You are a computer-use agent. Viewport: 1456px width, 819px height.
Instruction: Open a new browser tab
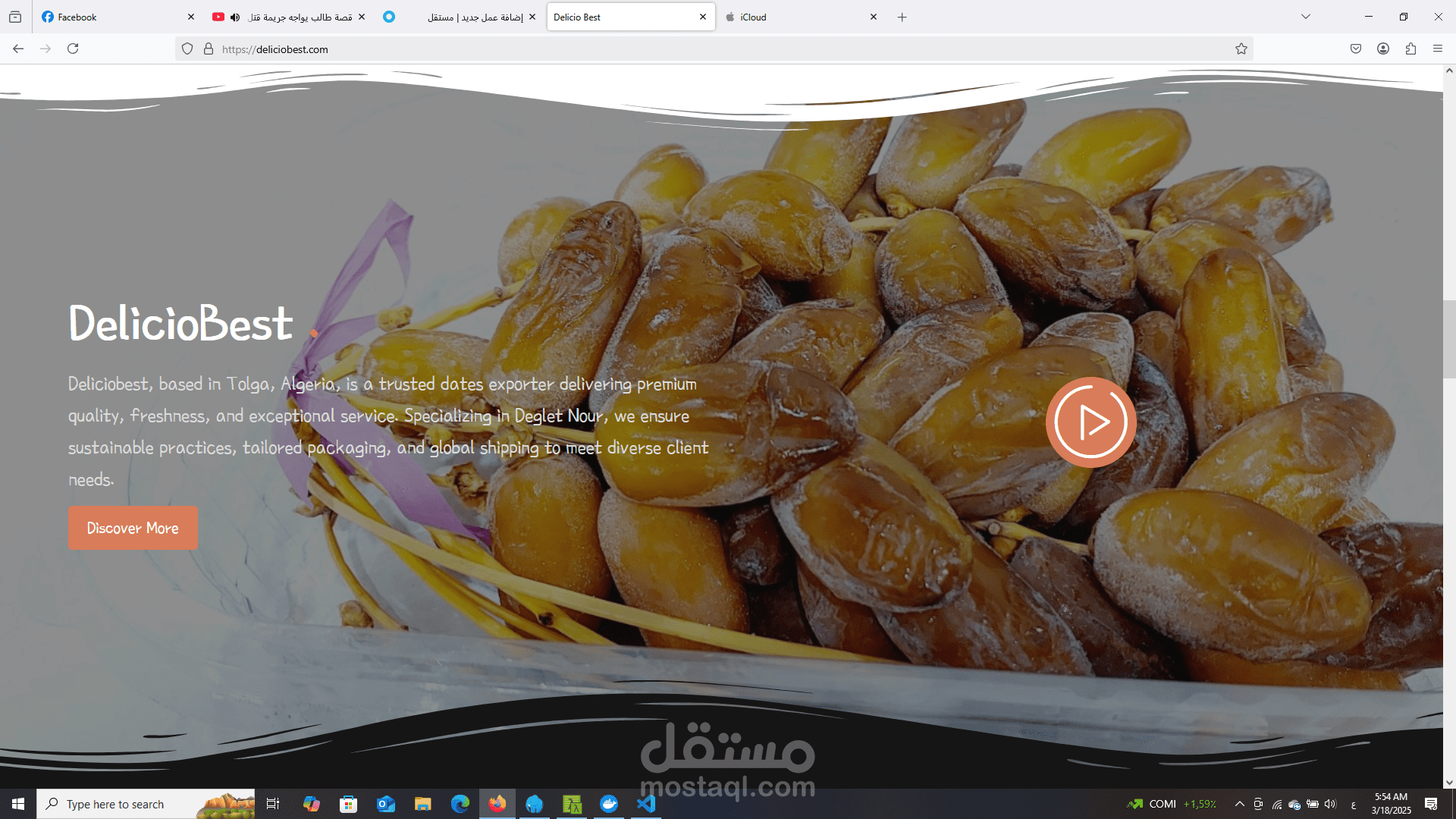(x=902, y=17)
